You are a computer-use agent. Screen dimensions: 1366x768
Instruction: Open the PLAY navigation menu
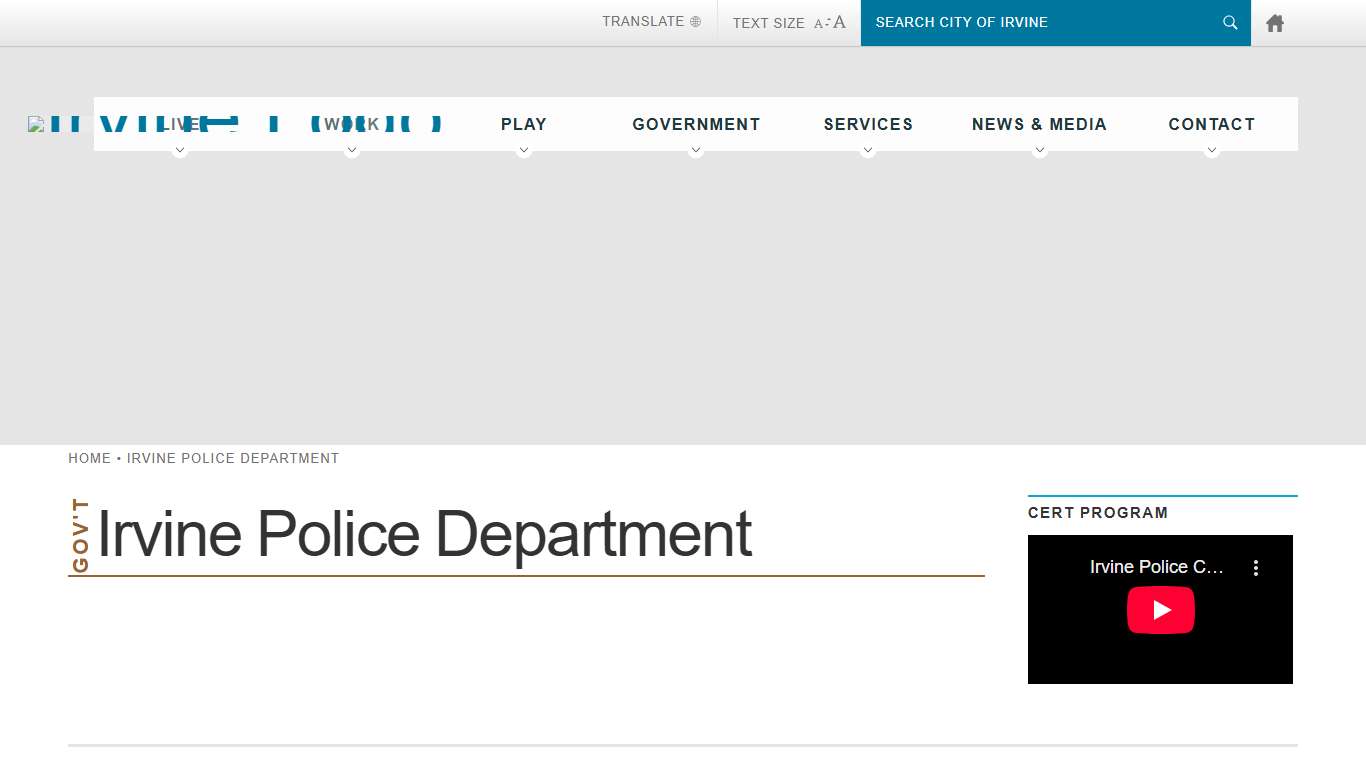(x=523, y=124)
